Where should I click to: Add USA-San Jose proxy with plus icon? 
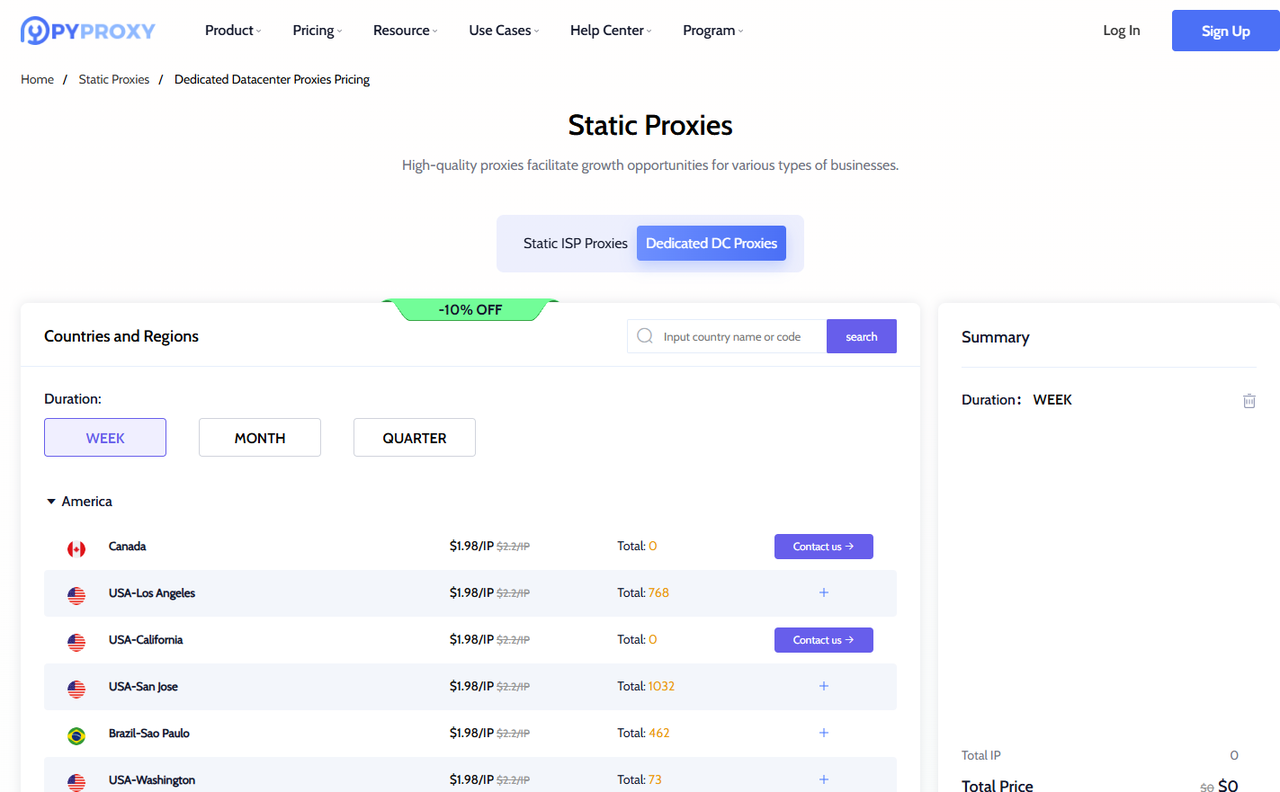[823, 686]
